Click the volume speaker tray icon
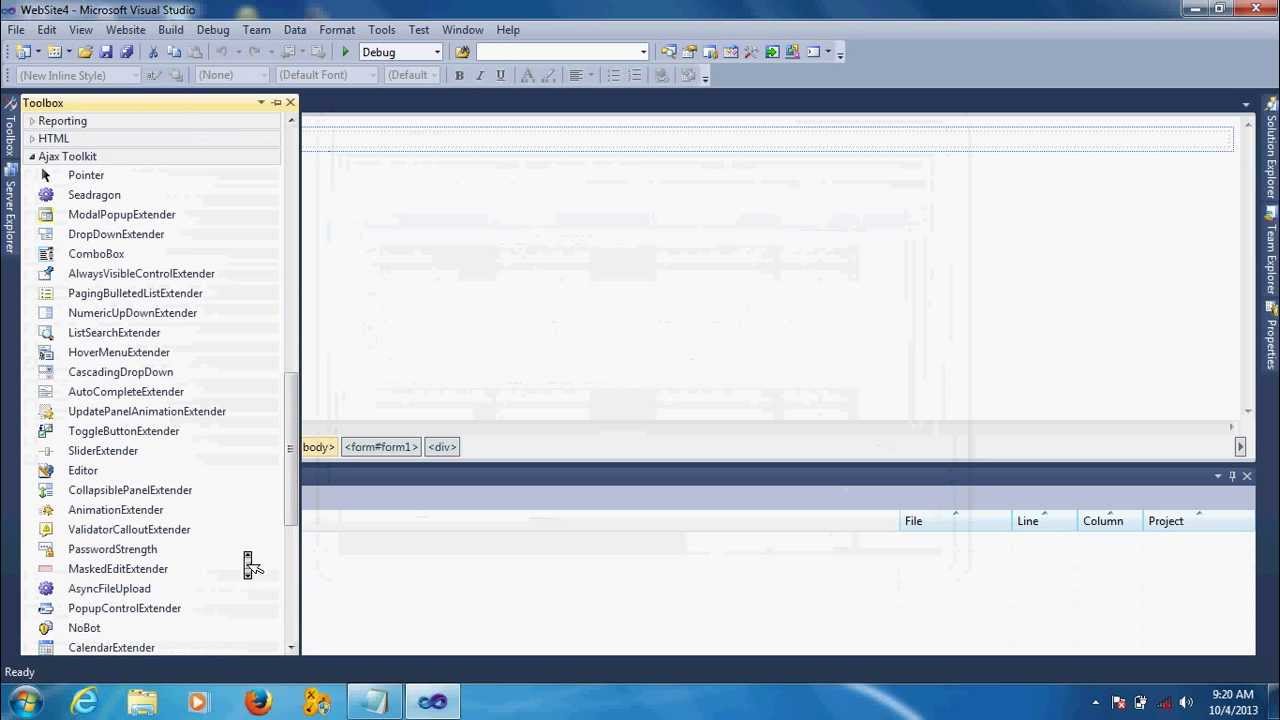The width and height of the screenshot is (1280, 720). pyautogui.click(x=1186, y=702)
